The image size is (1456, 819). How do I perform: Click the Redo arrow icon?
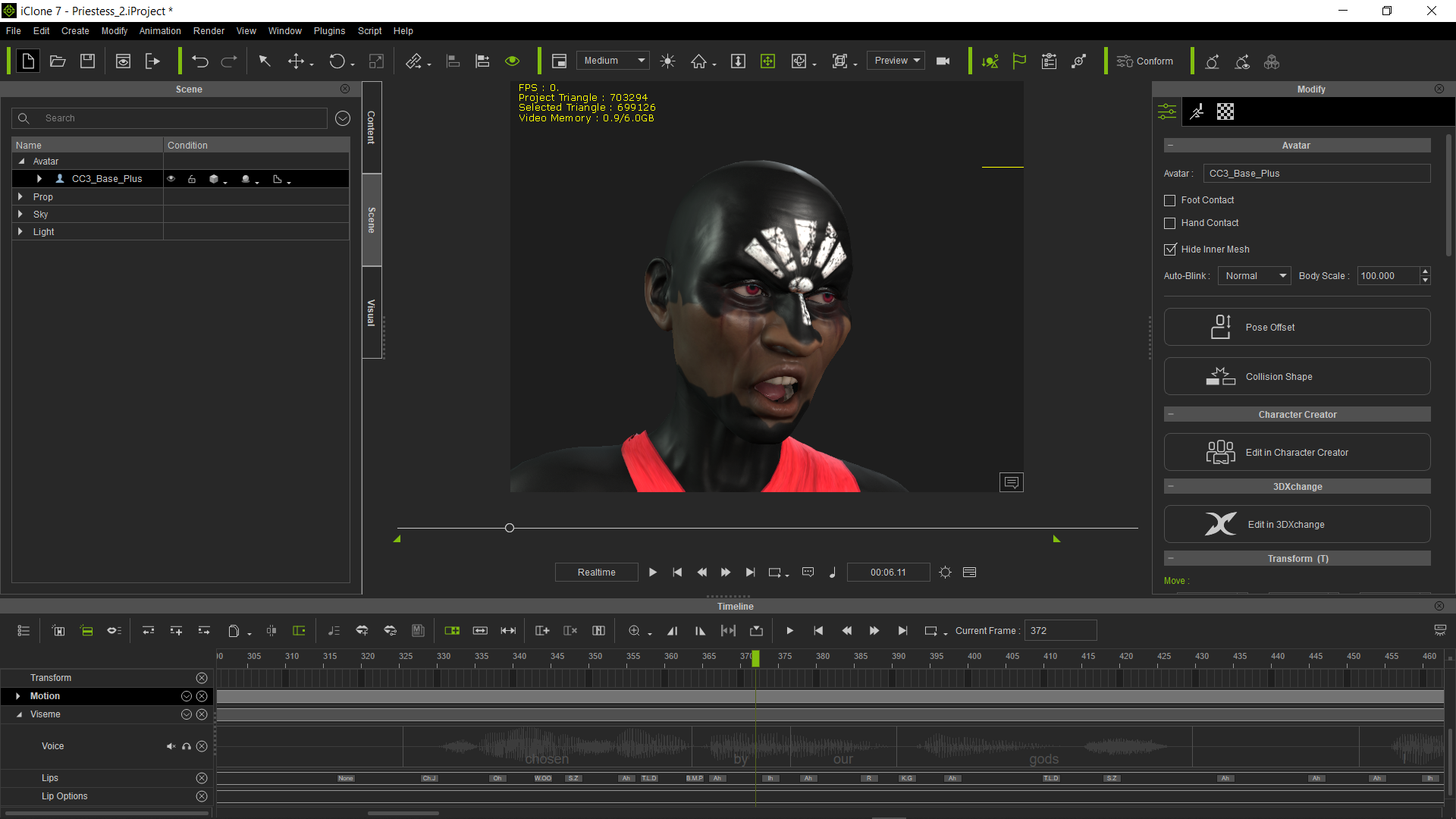point(229,61)
